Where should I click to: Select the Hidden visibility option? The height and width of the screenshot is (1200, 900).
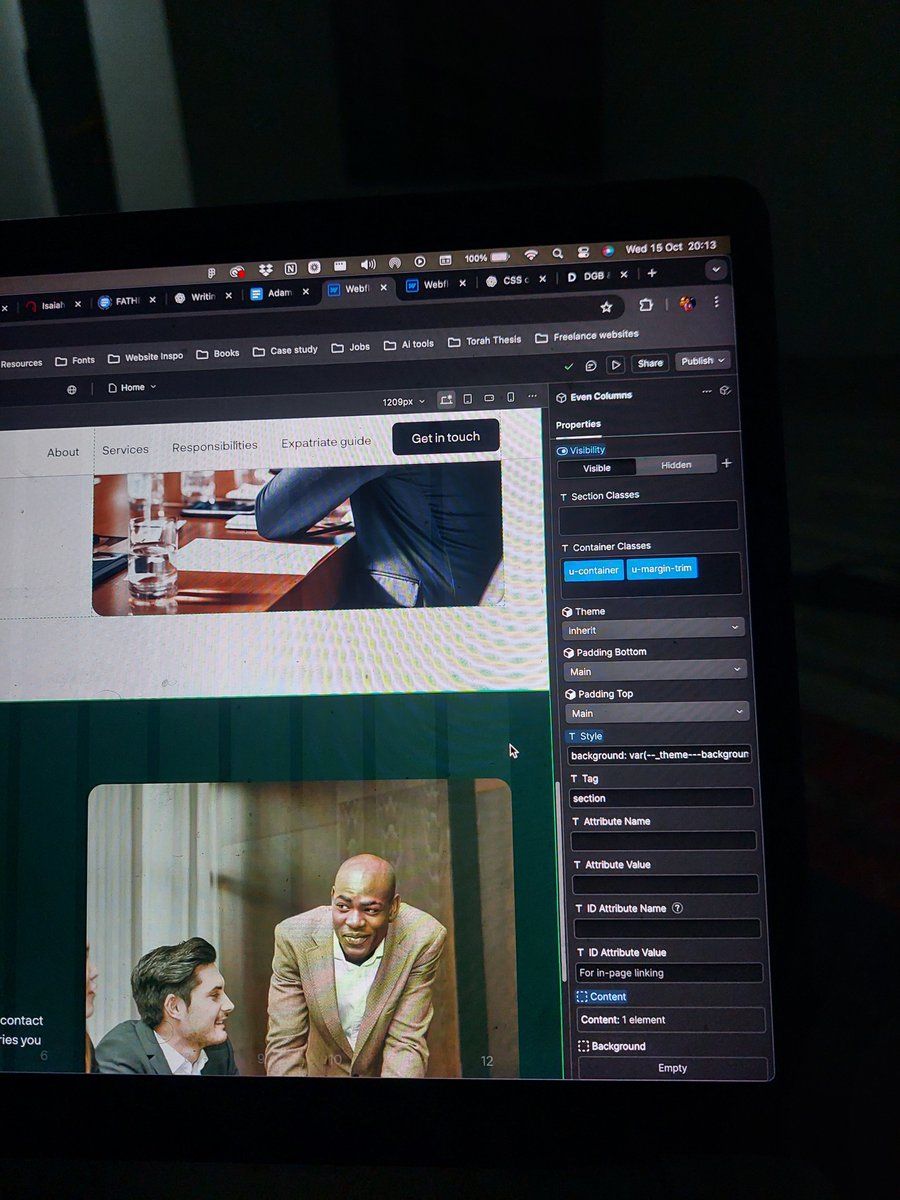tap(676, 465)
